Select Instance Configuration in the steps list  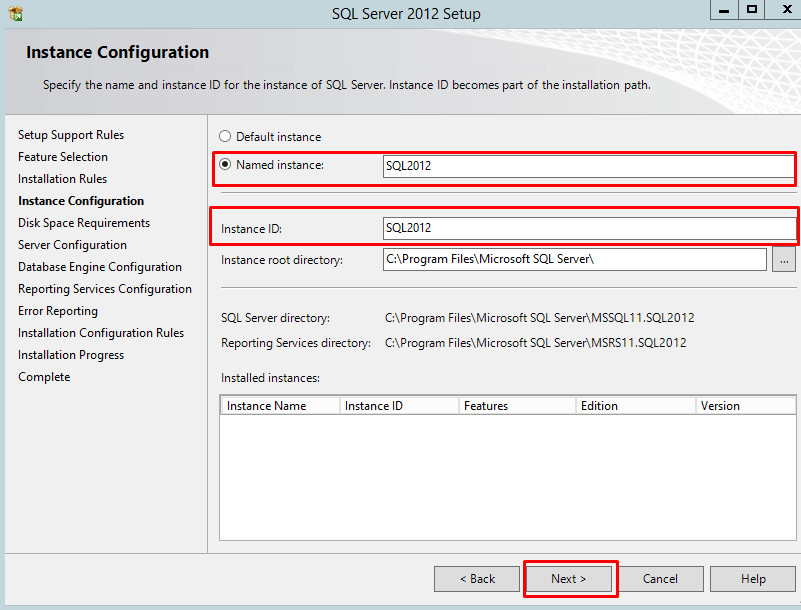(x=81, y=201)
